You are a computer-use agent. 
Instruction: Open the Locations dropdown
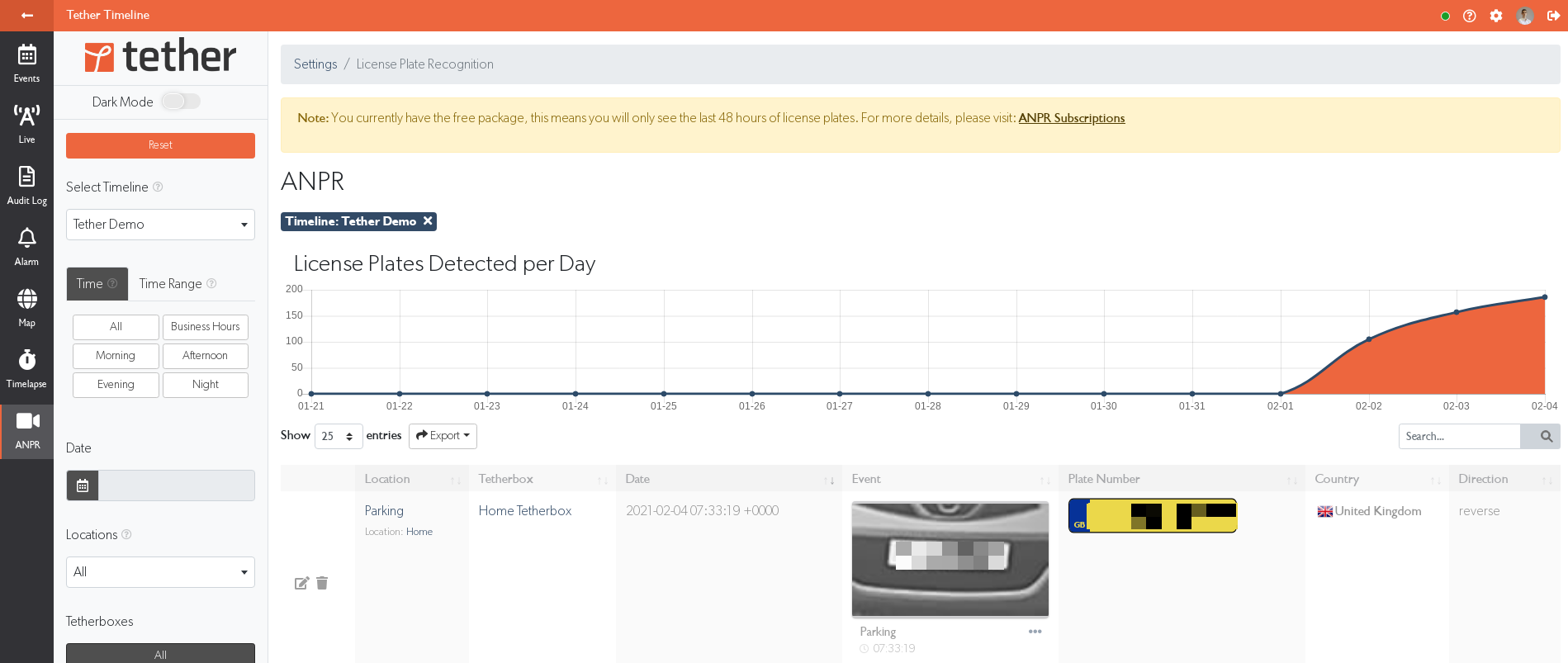pos(160,572)
